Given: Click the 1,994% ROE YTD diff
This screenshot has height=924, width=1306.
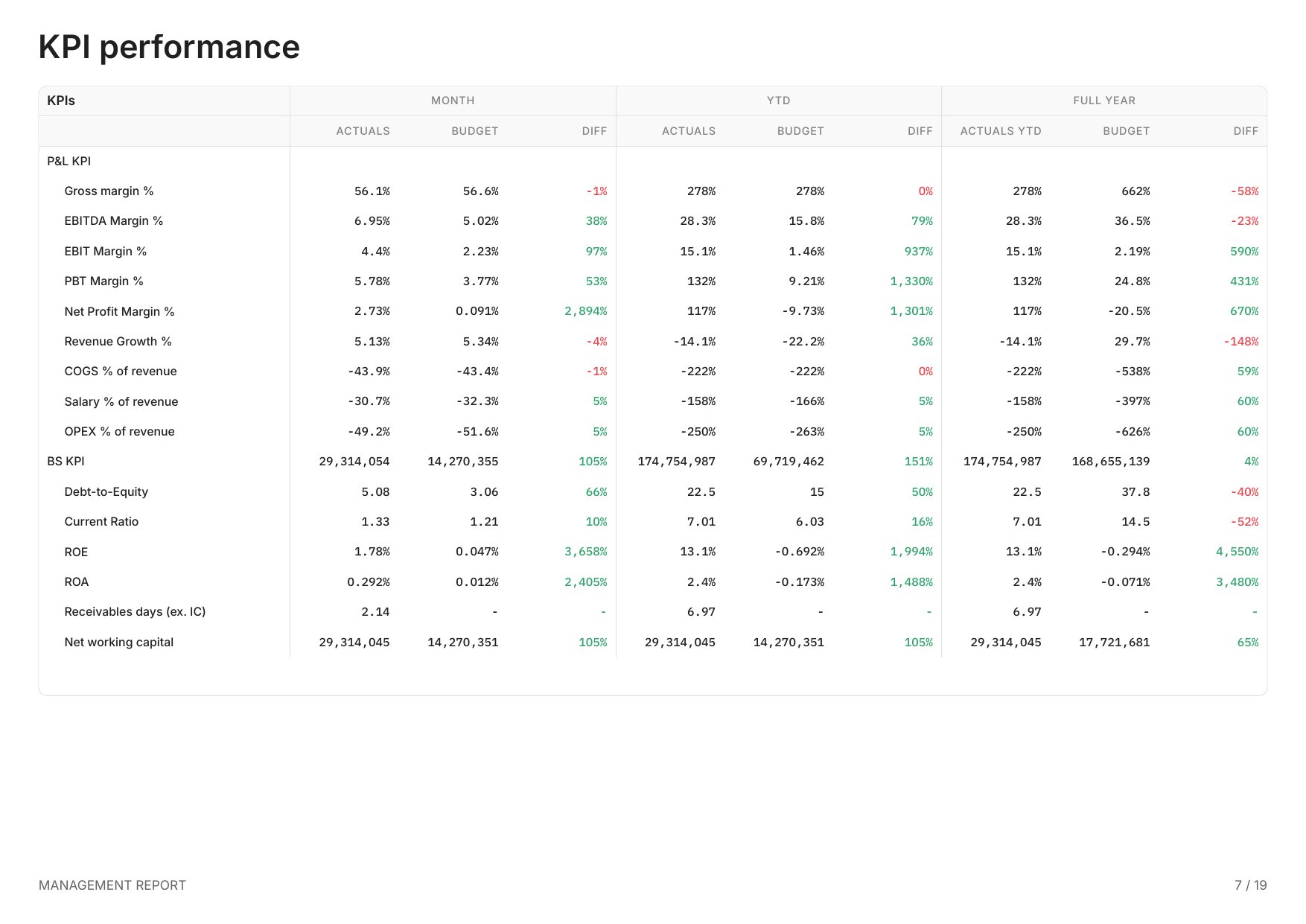Looking at the screenshot, I should pos(911,552).
